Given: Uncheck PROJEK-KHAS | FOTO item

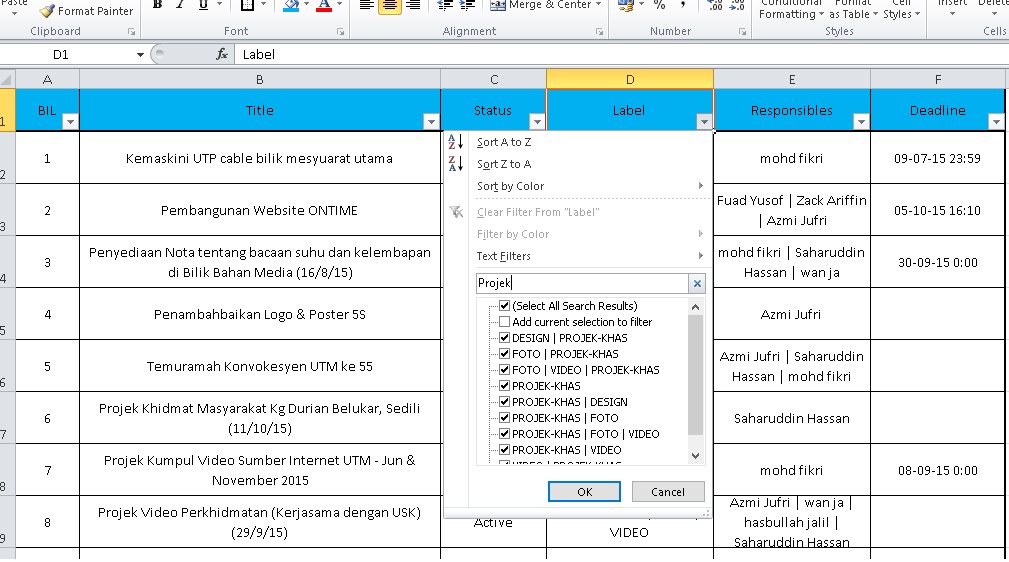Looking at the screenshot, I should [x=504, y=418].
